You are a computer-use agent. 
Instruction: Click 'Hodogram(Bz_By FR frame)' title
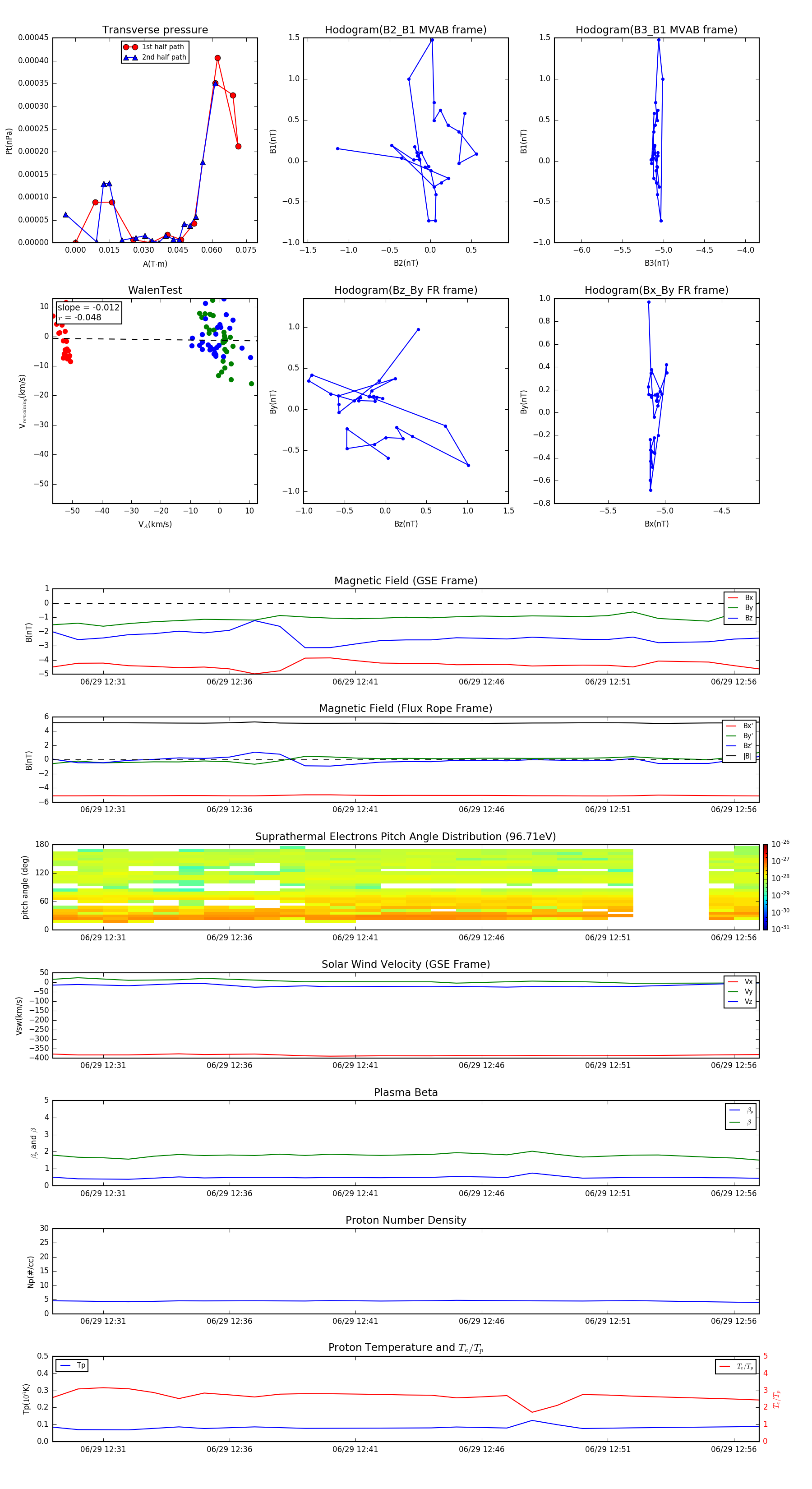tap(406, 290)
